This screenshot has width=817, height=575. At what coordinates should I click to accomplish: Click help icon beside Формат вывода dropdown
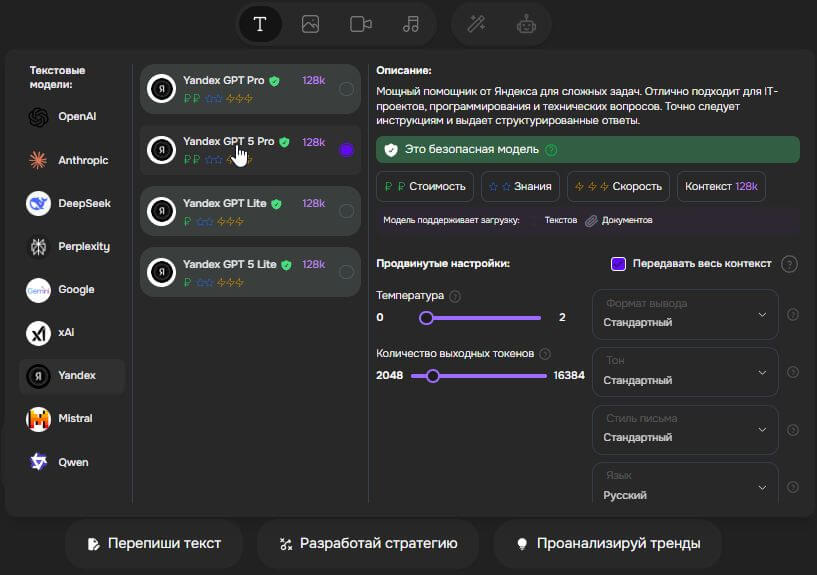pos(793,315)
